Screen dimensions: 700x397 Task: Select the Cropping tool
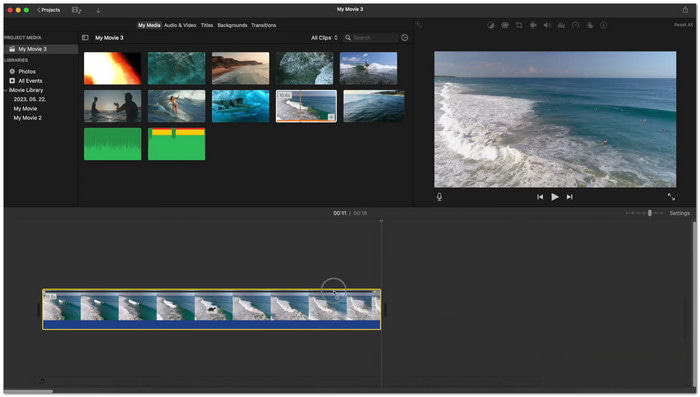point(519,25)
